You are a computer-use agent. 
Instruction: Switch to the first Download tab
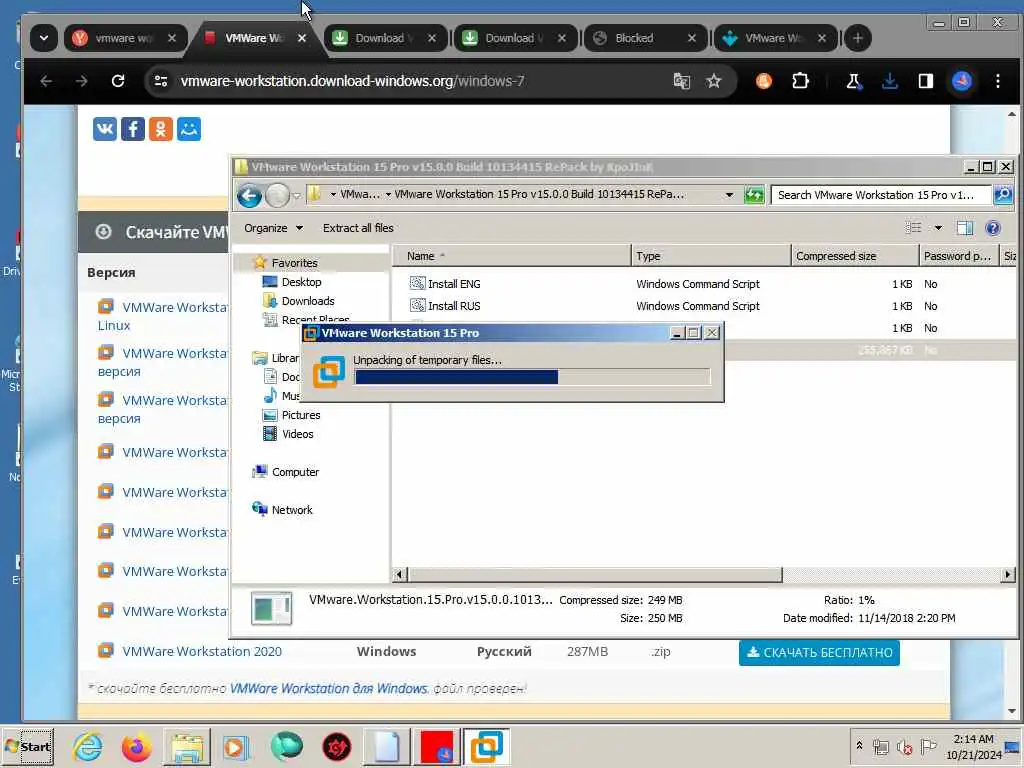pyautogui.click(x=385, y=38)
